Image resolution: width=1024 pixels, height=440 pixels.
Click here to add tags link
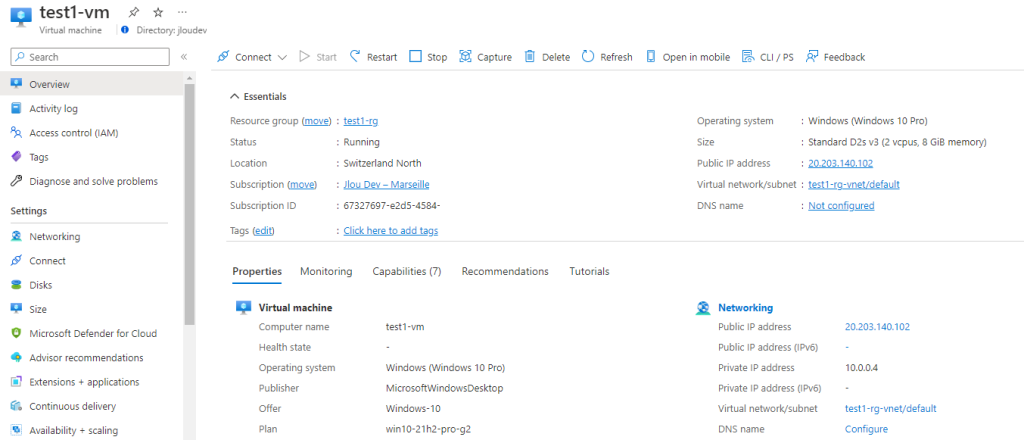pos(391,230)
